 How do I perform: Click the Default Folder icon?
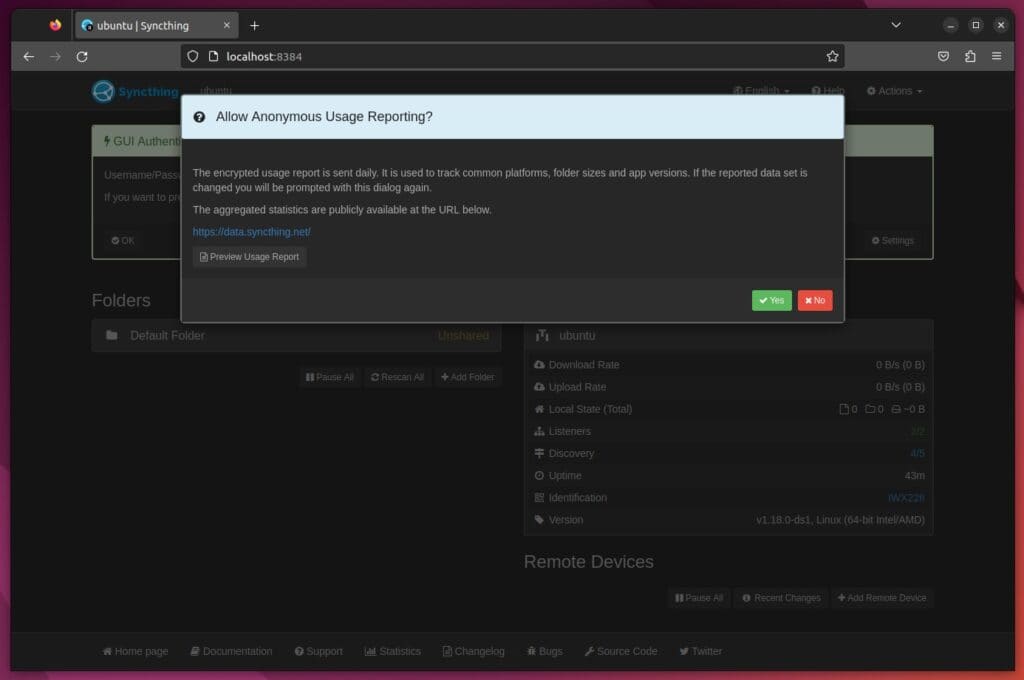click(x=112, y=335)
